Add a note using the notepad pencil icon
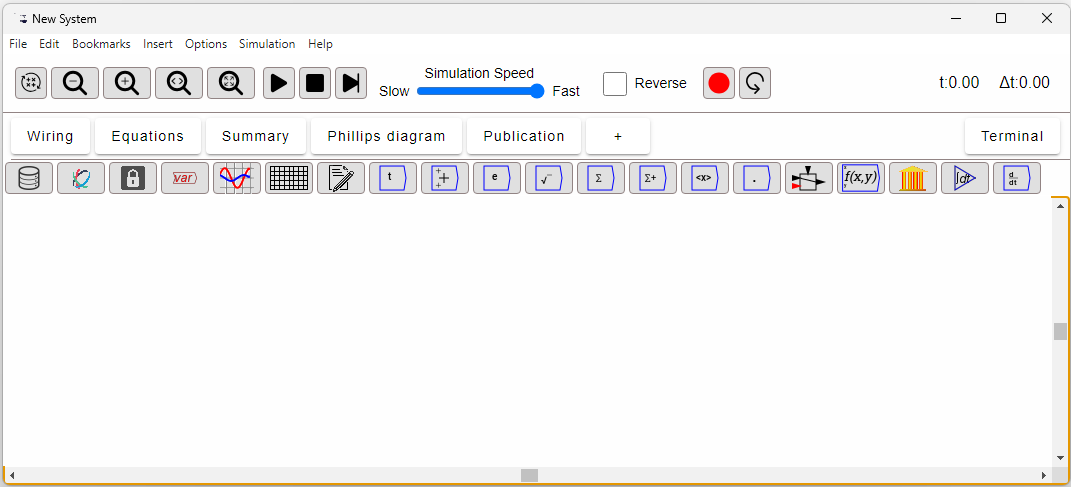Image resolution: width=1071 pixels, height=487 pixels. [x=341, y=178]
